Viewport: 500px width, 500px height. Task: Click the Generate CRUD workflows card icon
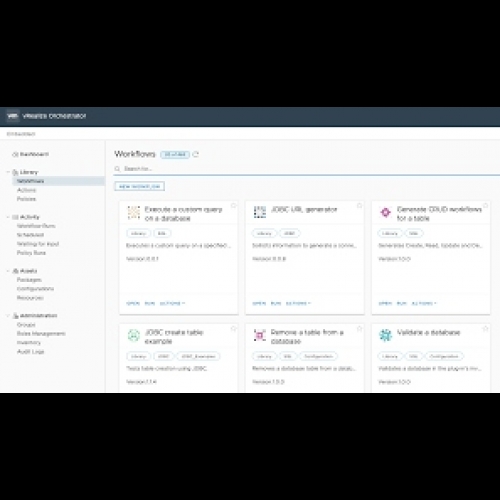[x=386, y=212]
